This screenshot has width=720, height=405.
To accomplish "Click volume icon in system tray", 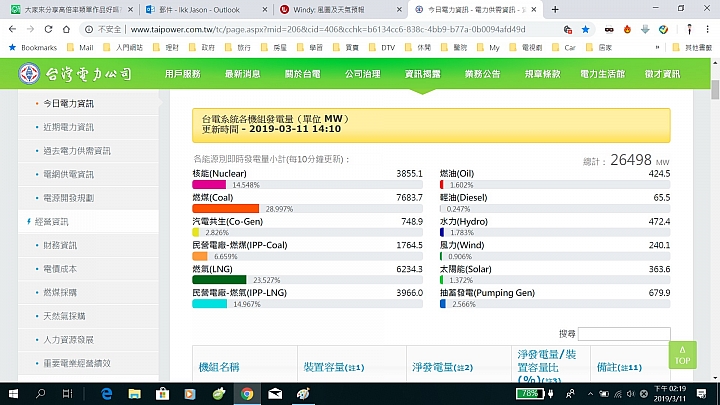I will (630, 394).
